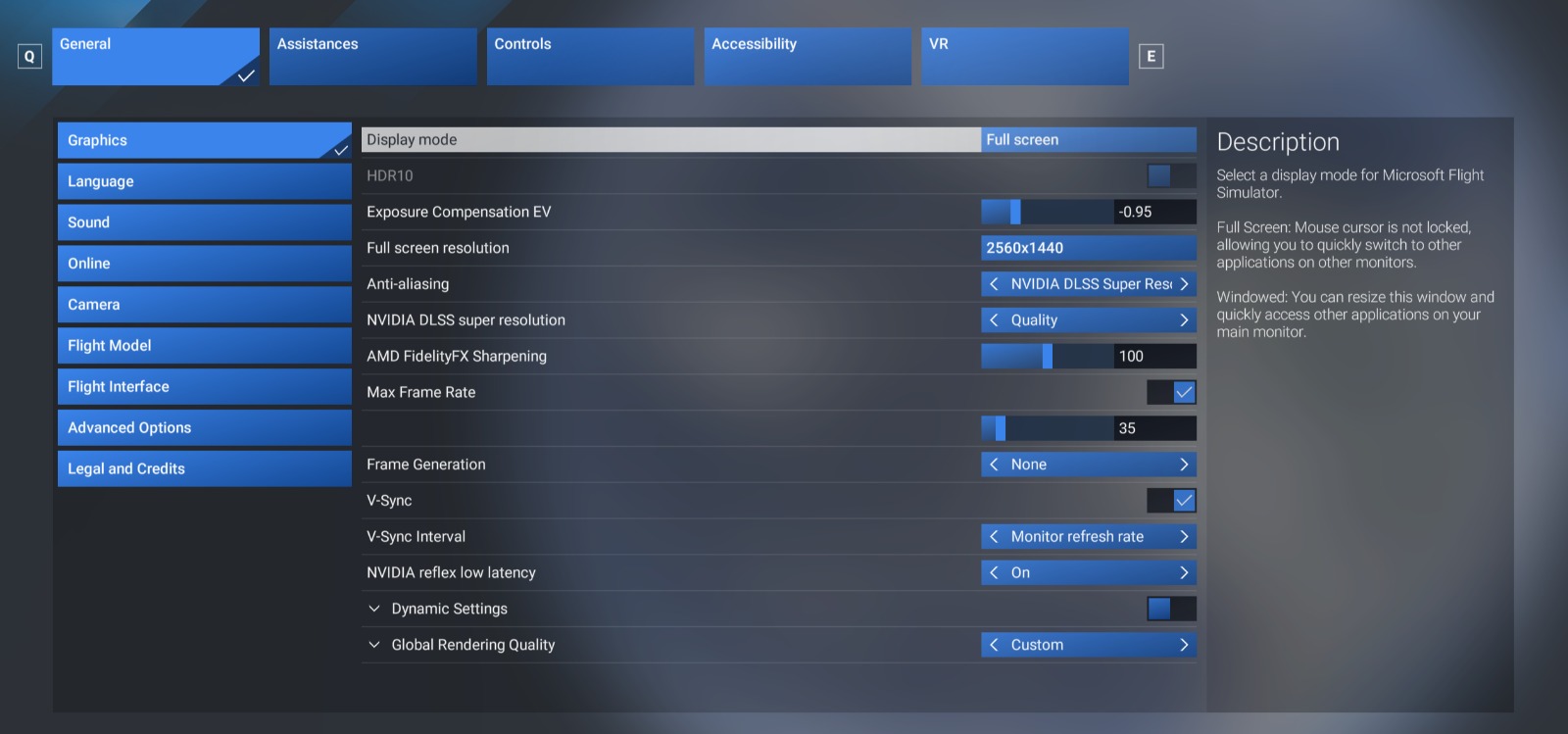Open Language settings
Viewport: 1568px width, 734px height.
pos(205,181)
